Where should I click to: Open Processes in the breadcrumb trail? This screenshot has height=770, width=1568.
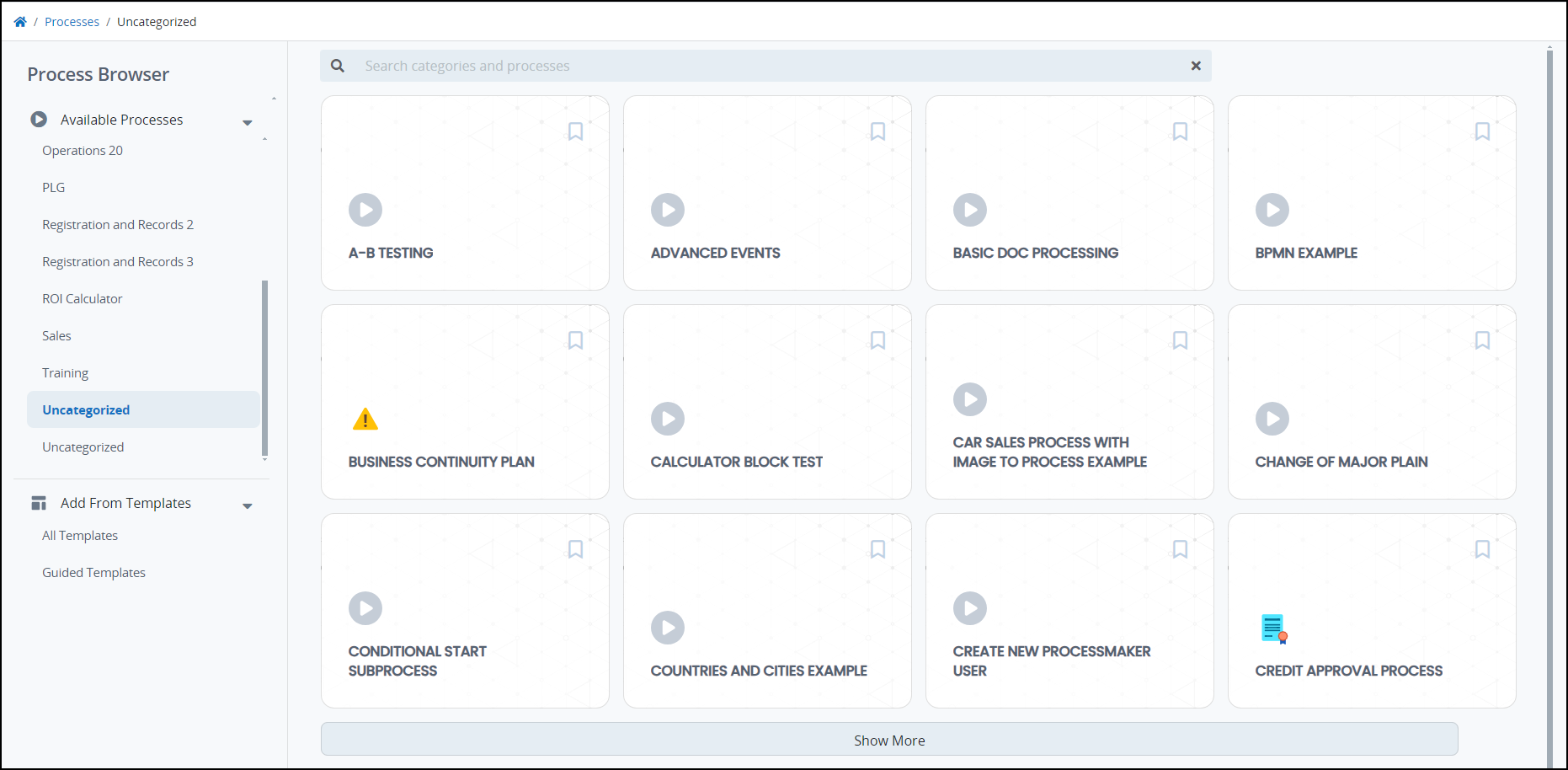[x=72, y=21]
